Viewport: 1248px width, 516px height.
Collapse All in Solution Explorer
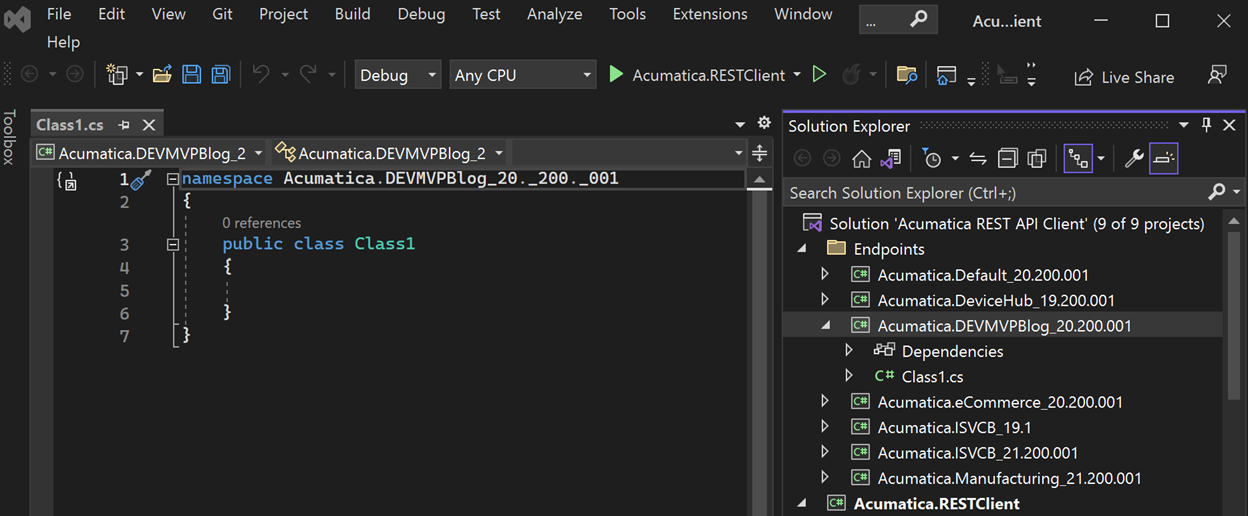(x=1008, y=158)
